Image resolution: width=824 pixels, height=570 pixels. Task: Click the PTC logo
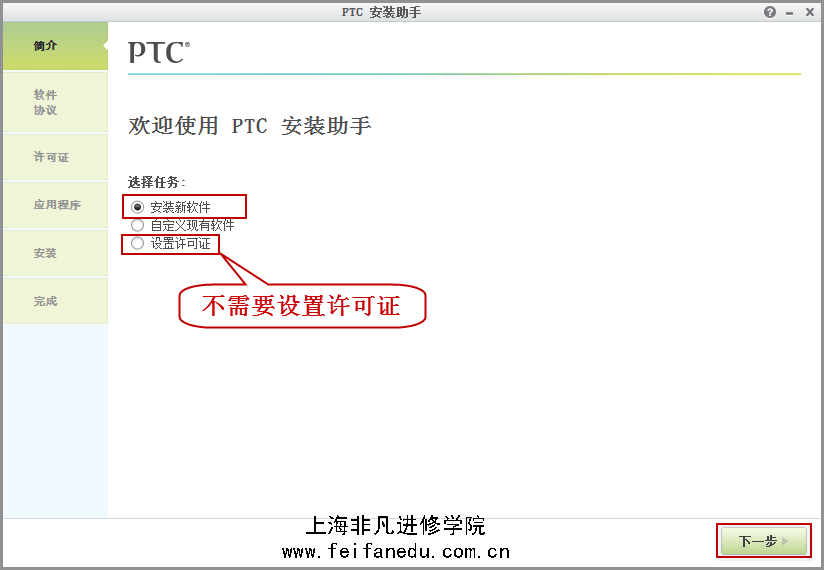coord(159,53)
